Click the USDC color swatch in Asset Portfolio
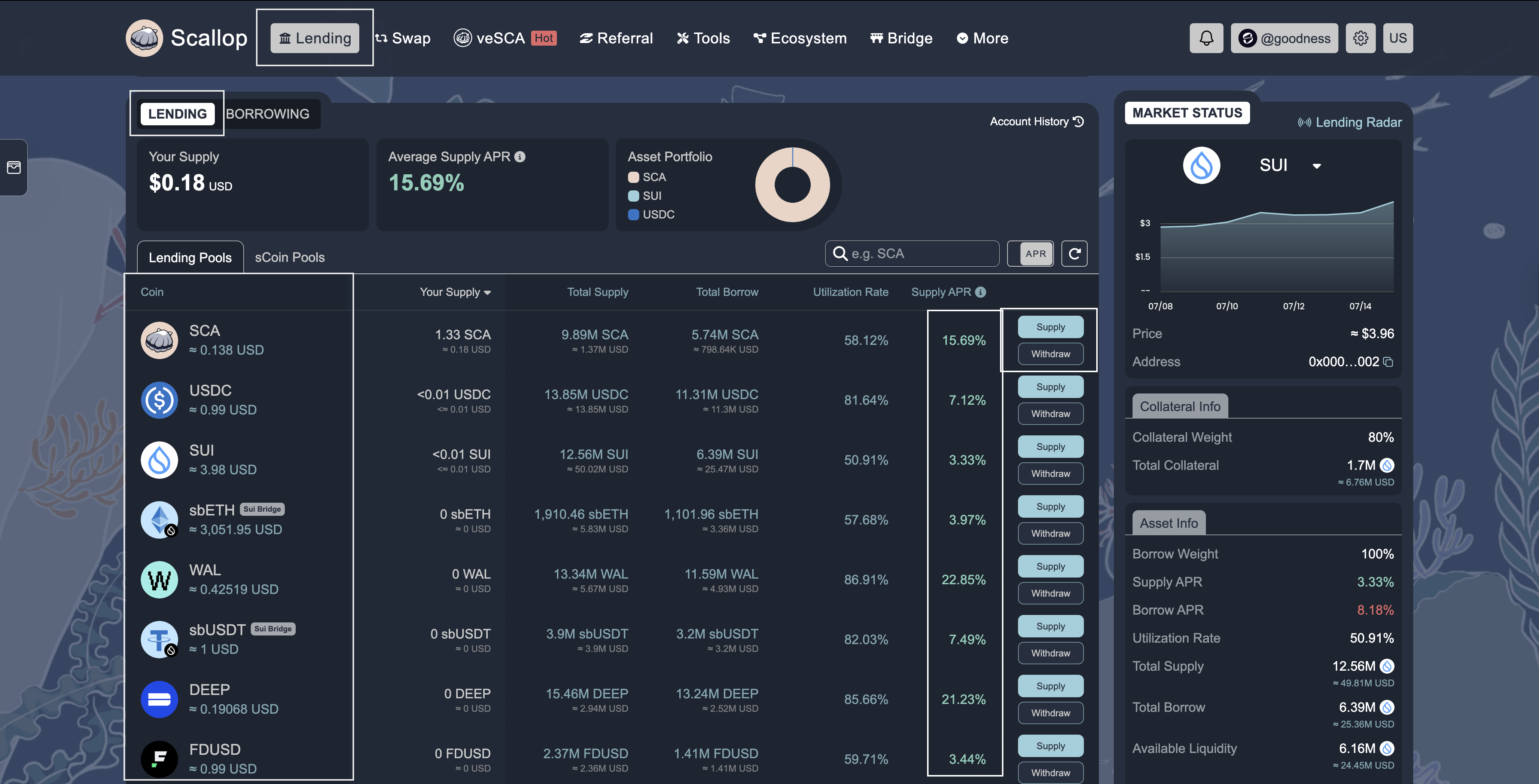 point(633,214)
